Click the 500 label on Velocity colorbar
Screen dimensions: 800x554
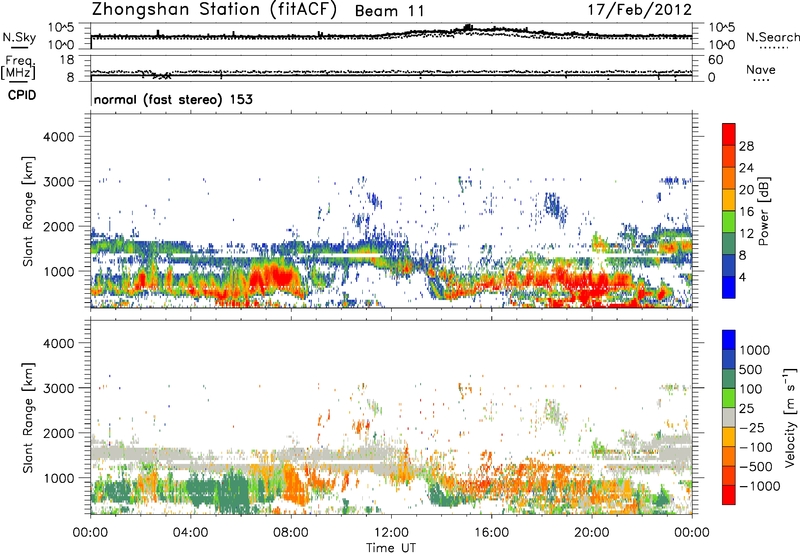[x=751, y=370]
